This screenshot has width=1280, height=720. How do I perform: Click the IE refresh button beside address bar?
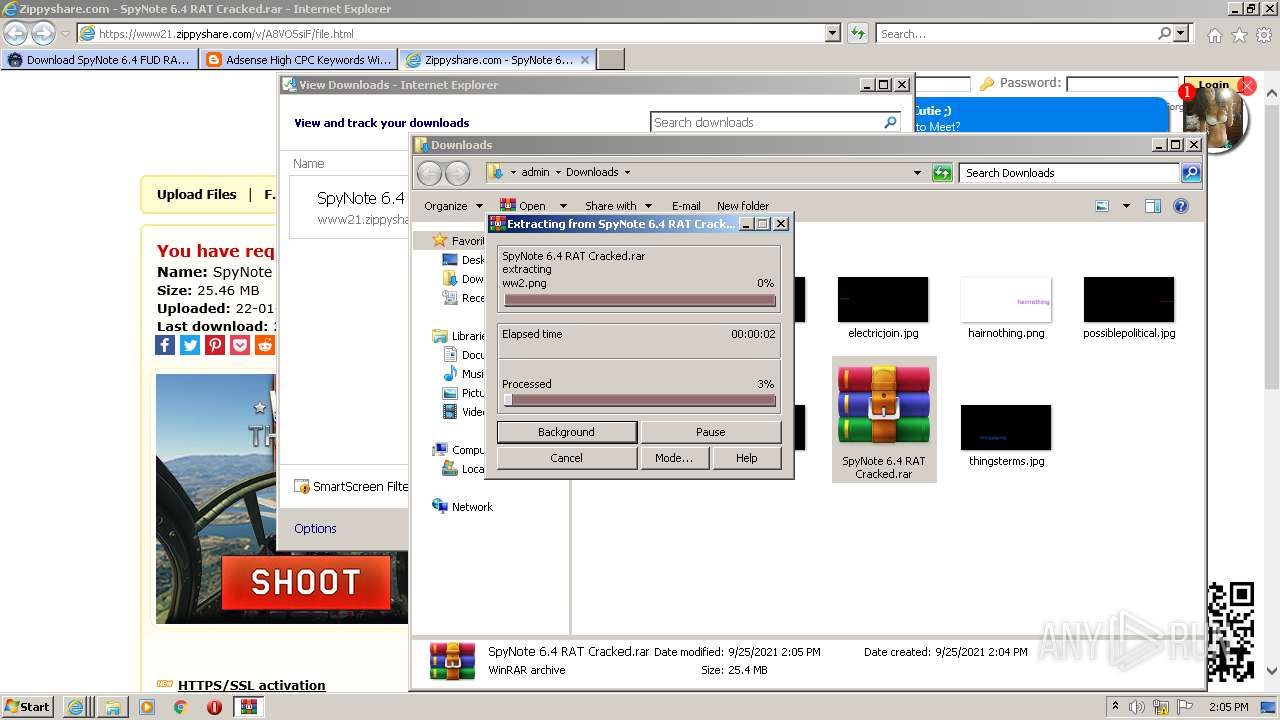tap(857, 33)
